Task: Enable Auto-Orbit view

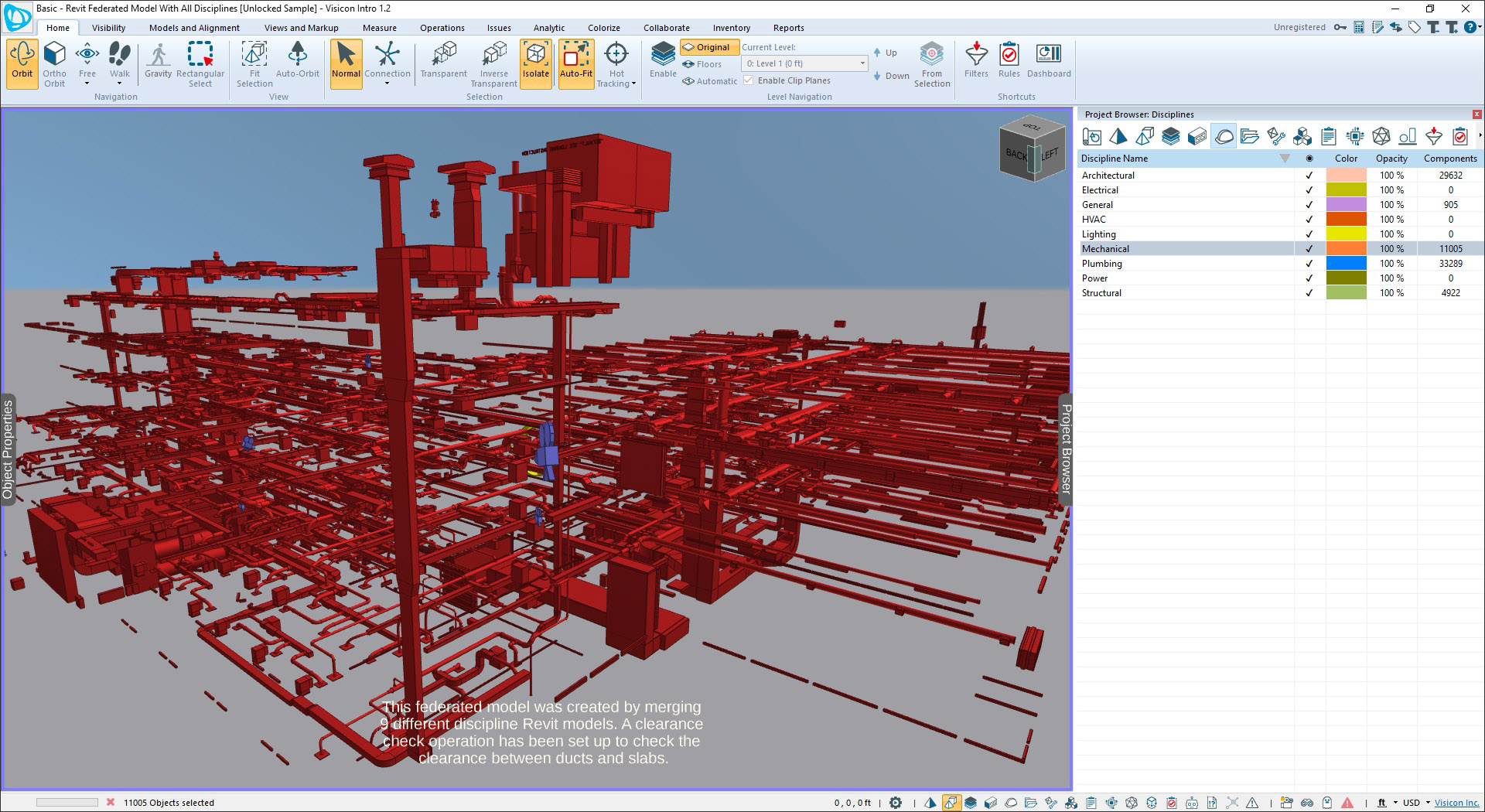Action: [298, 60]
